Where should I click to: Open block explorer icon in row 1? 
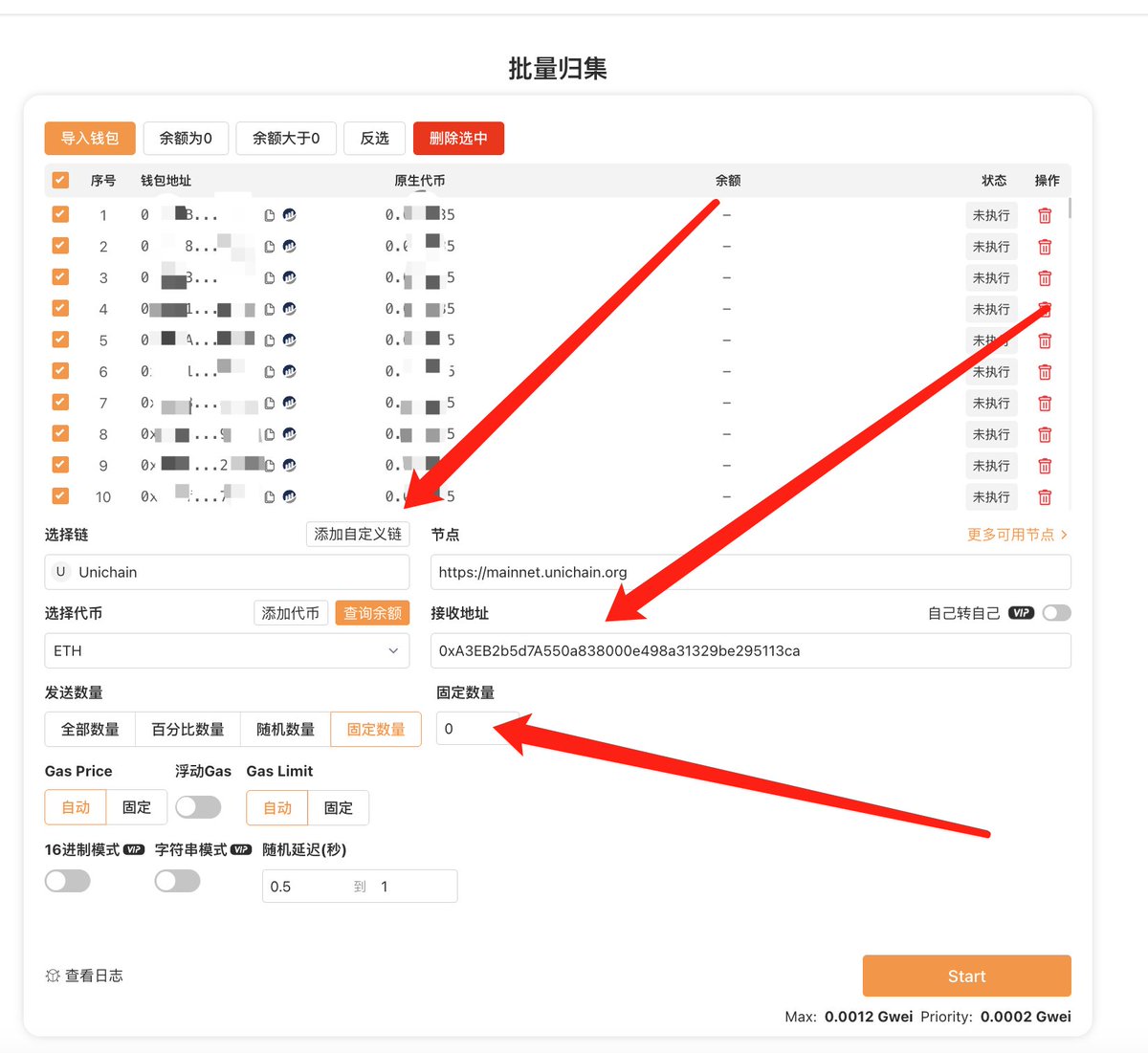pos(289,215)
